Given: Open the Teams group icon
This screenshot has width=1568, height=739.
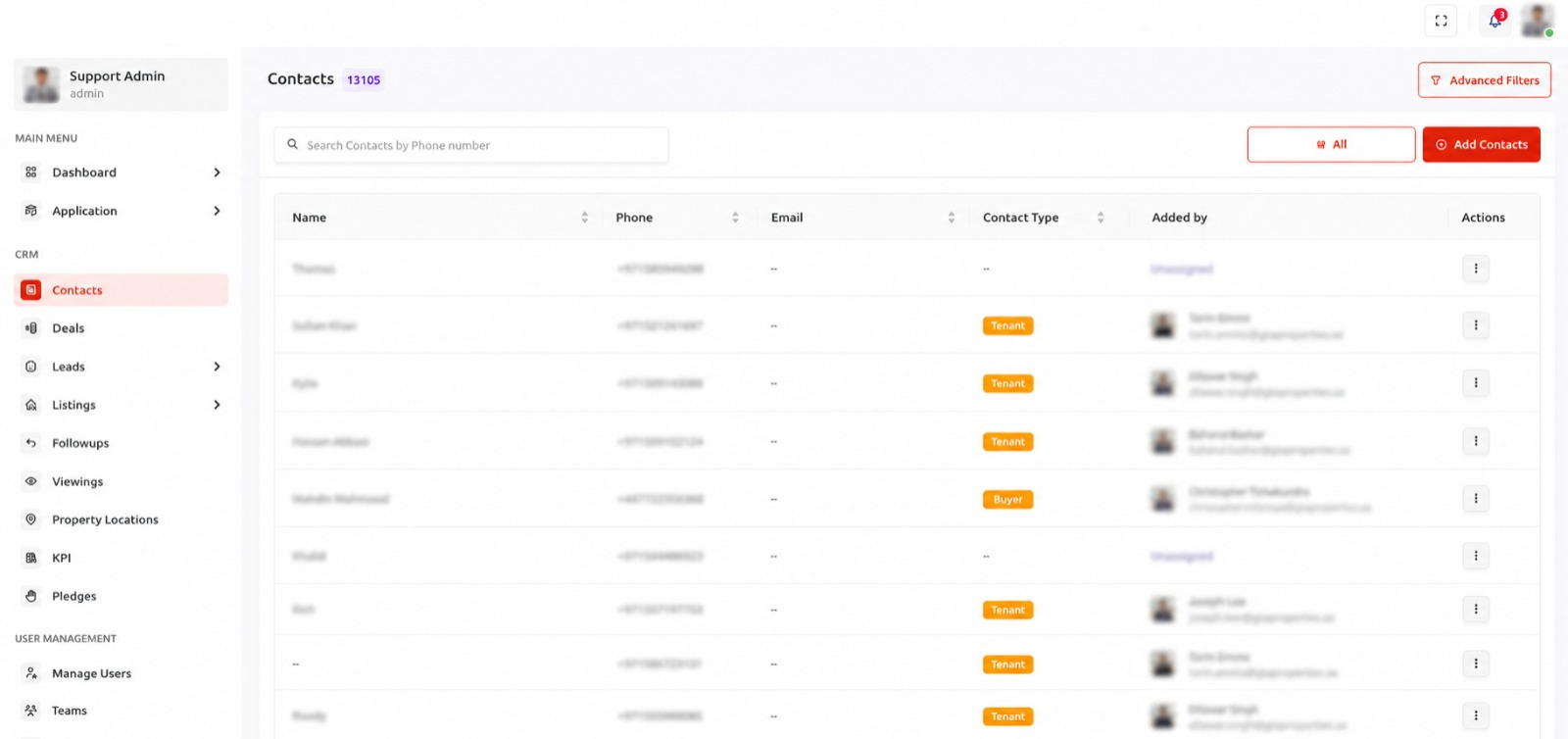Looking at the screenshot, I should (31, 711).
